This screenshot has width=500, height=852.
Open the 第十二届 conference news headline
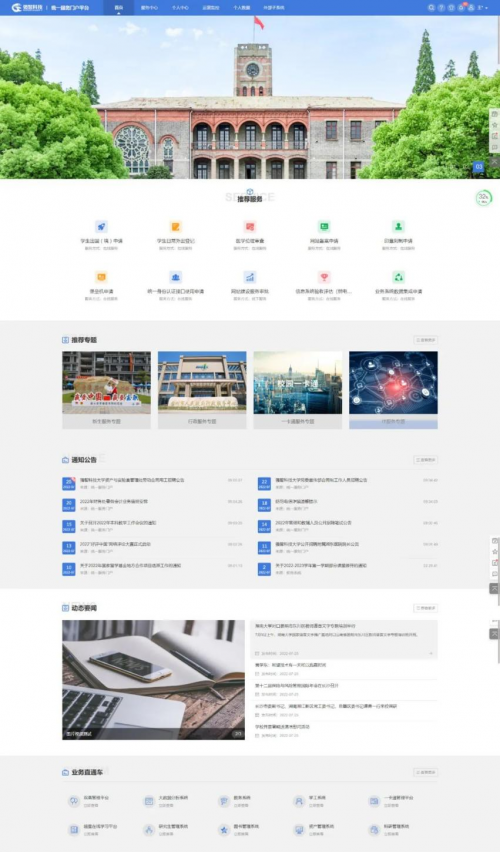(x=297, y=686)
